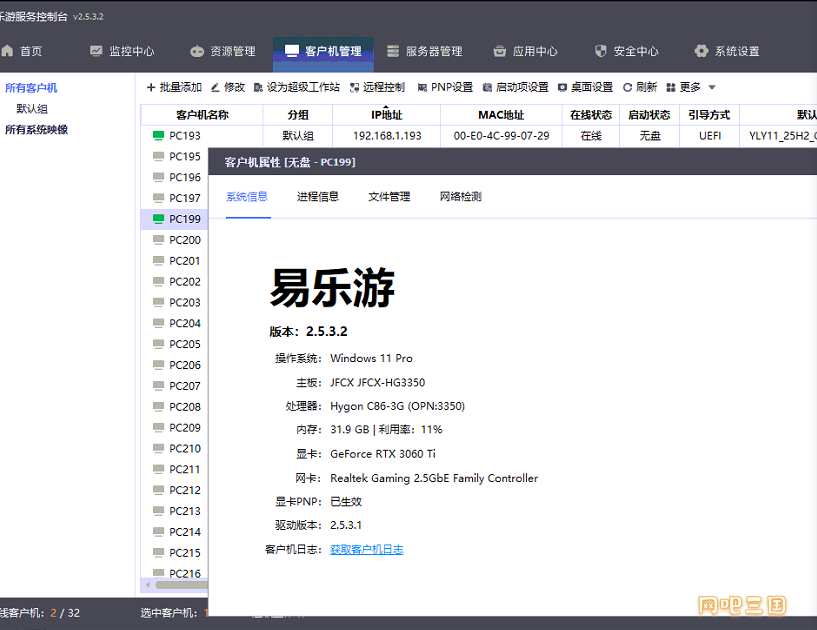The height and width of the screenshot is (630, 817).
Task: Sort by IP地址 column header
Action: 387,115
